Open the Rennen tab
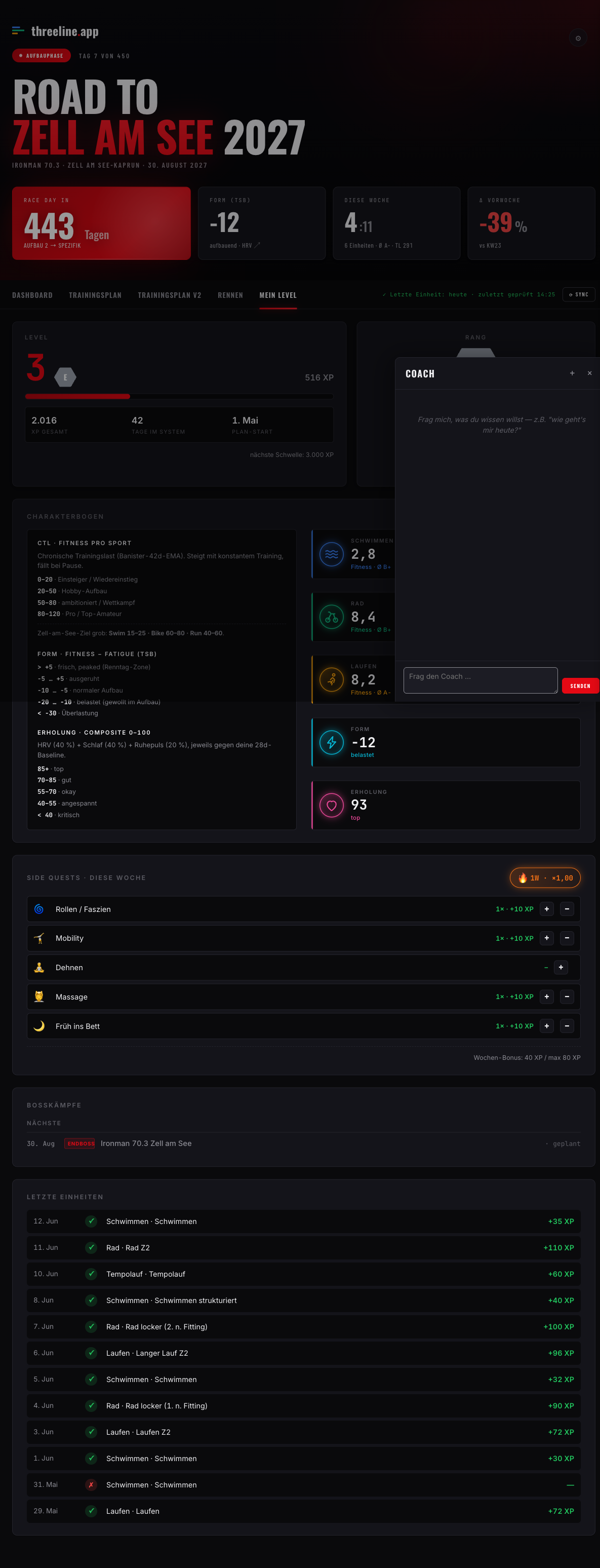Viewport: 600px width, 1568px height. coord(230,295)
